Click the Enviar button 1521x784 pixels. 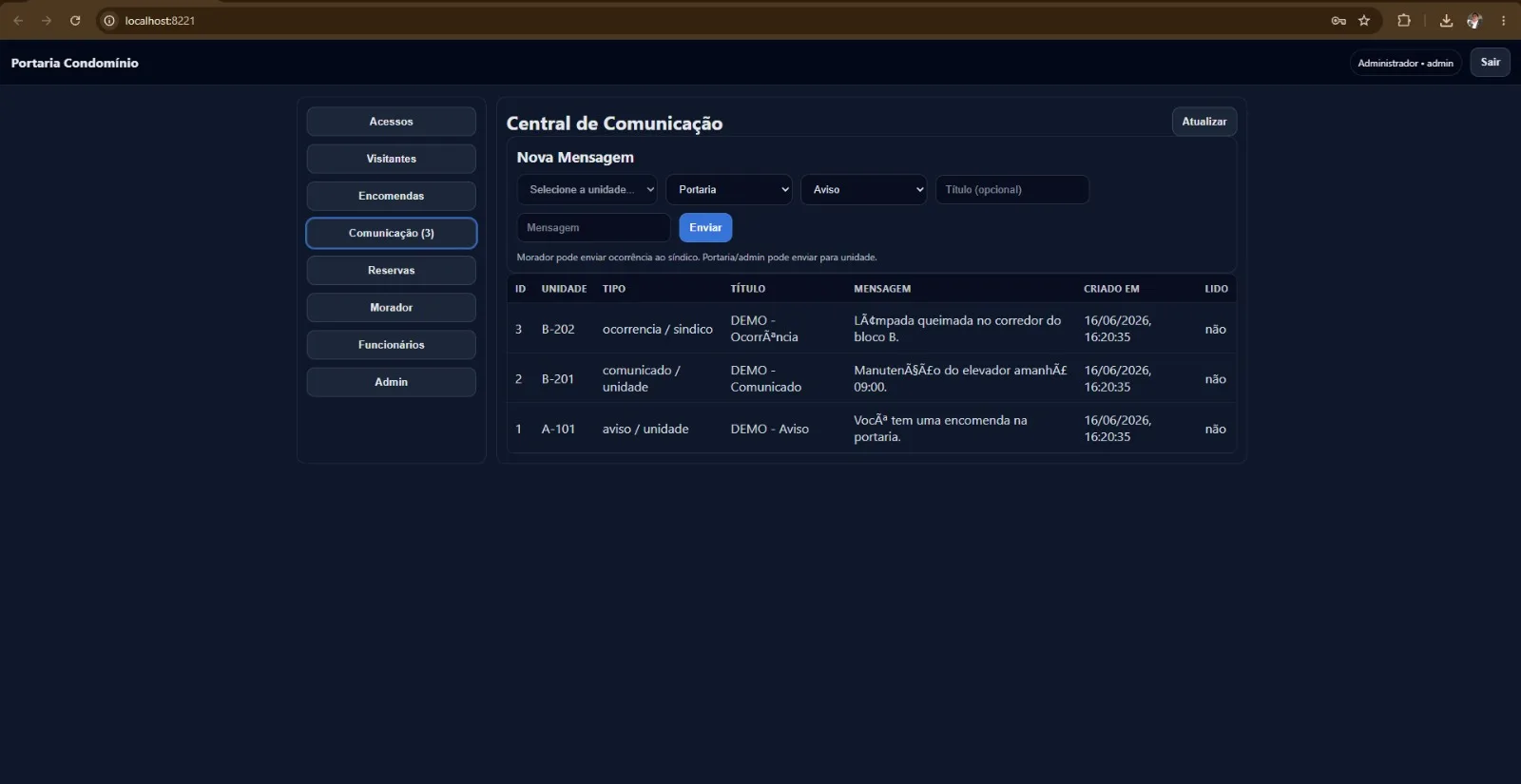click(x=705, y=227)
